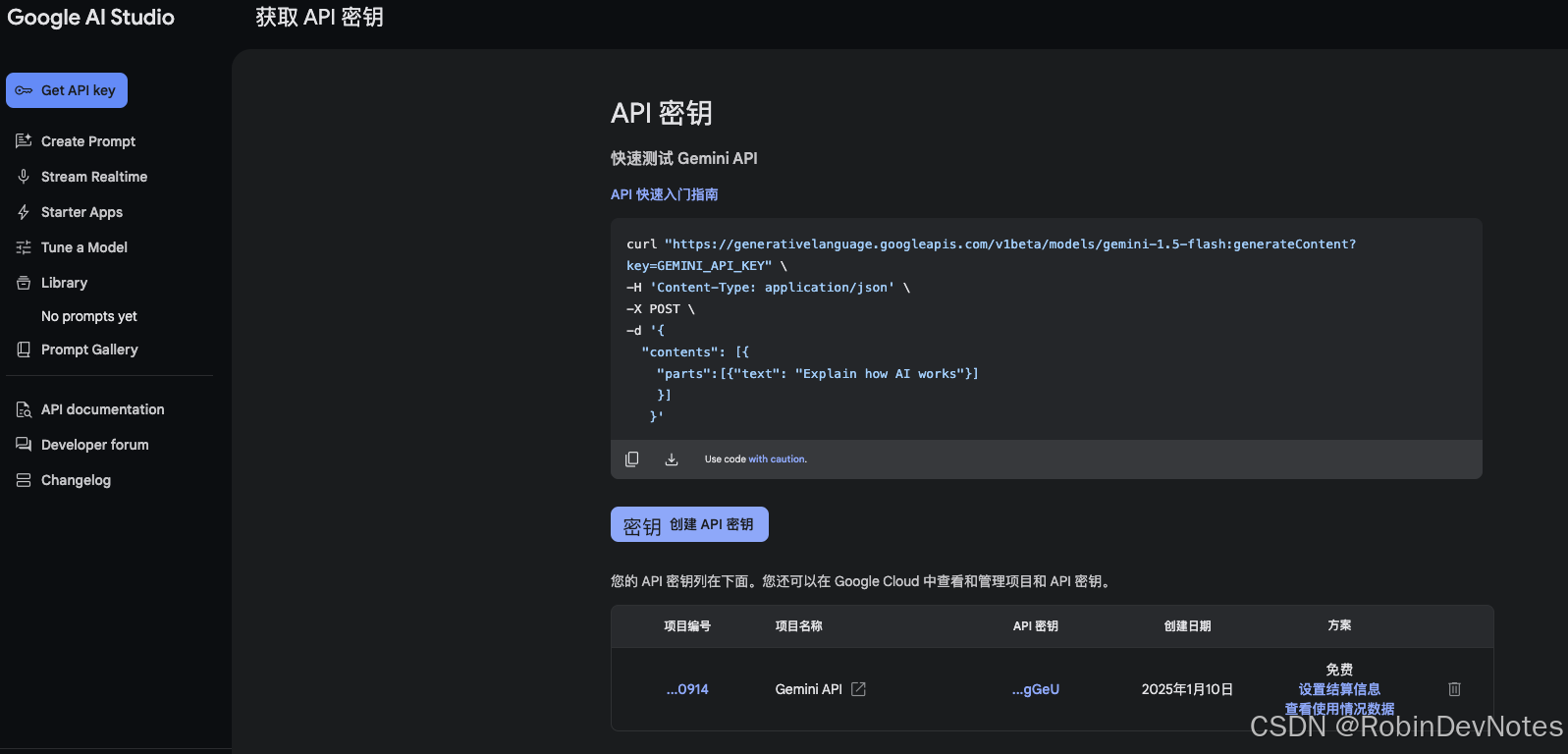Click the Starter Apps lightning icon
This screenshot has width=1568, height=754.
(24, 212)
